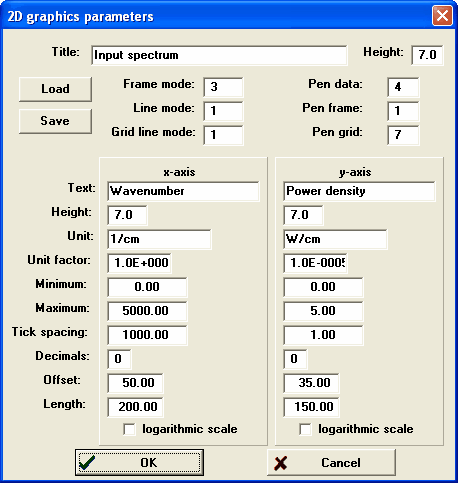Click the dialog title bar text
458x483 pixels.
(x=80, y=17)
